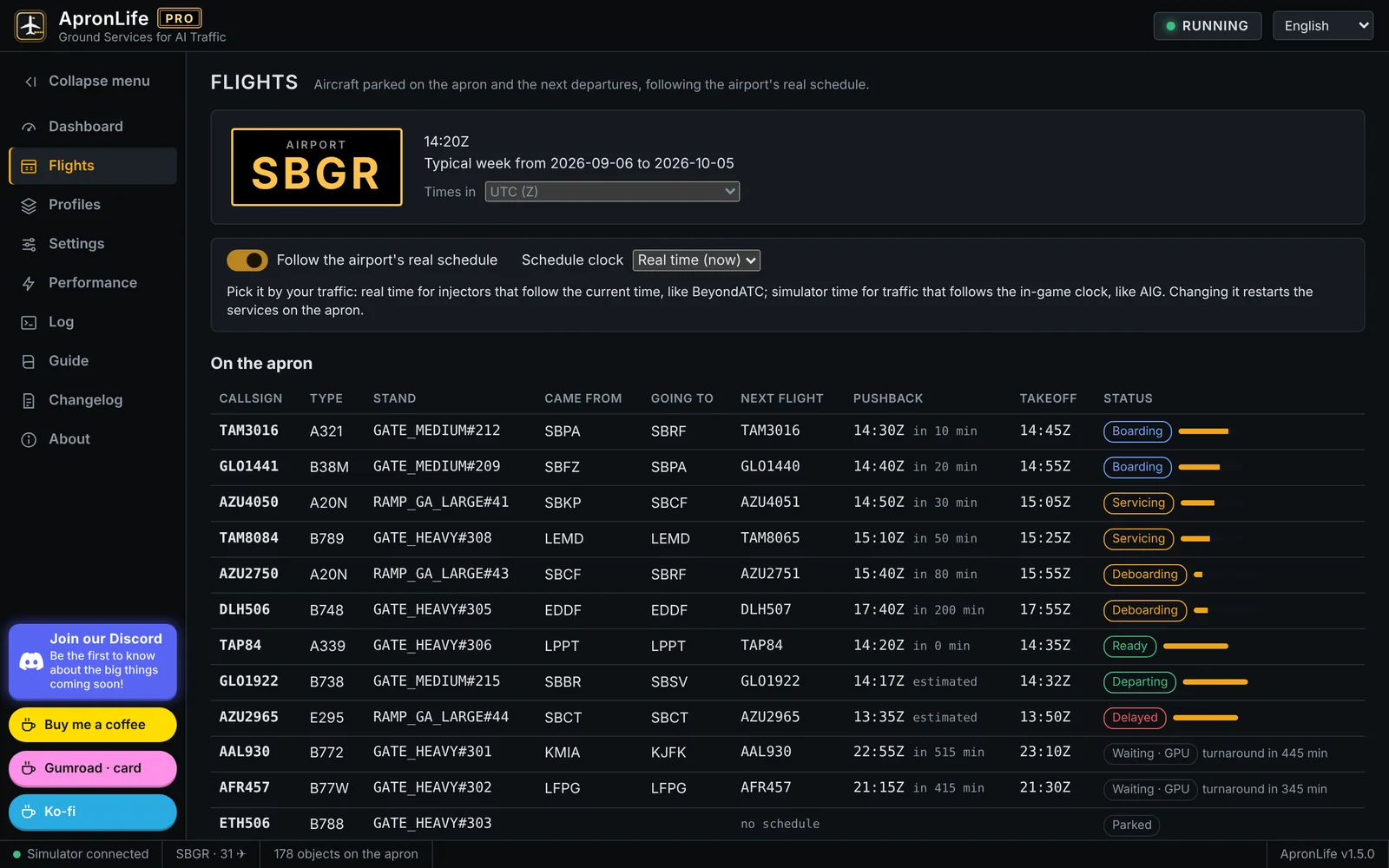1389x868 pixels.
Task: Click stand GATE_HEAVY#305 for DLH506
Action: (432, 609)
